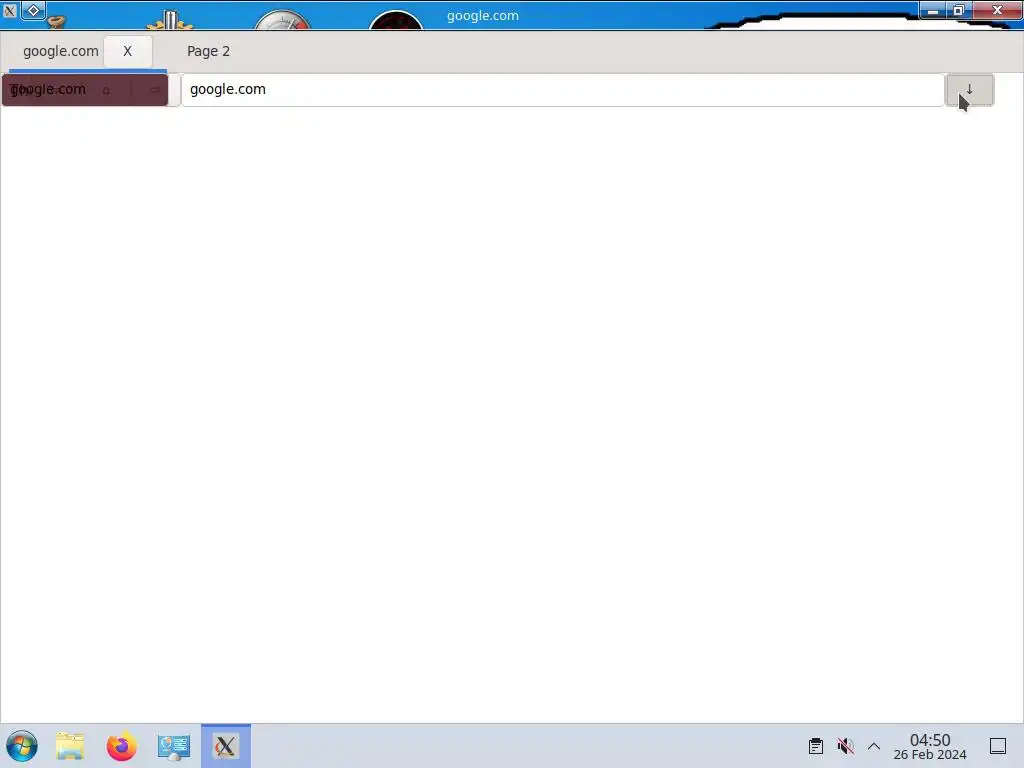Image resolution: width=1024 pixels, height=768 pixels.
Task: Click the dark red google.com tooltip
Action: coord(85,89)
